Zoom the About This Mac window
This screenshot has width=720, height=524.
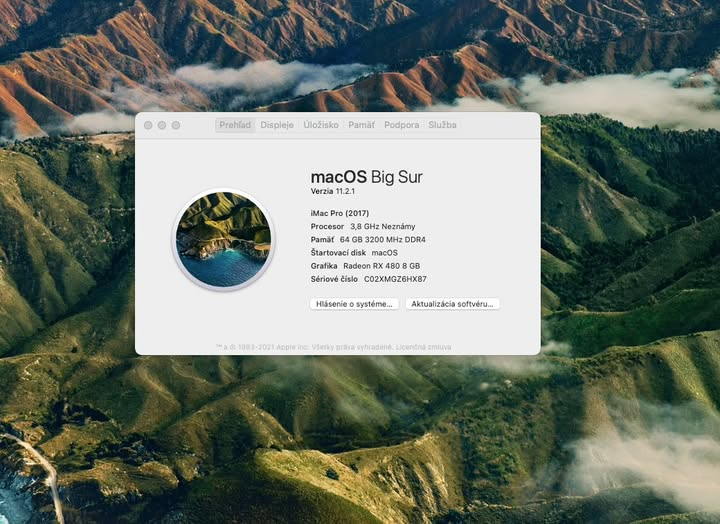tap(176, 125)
